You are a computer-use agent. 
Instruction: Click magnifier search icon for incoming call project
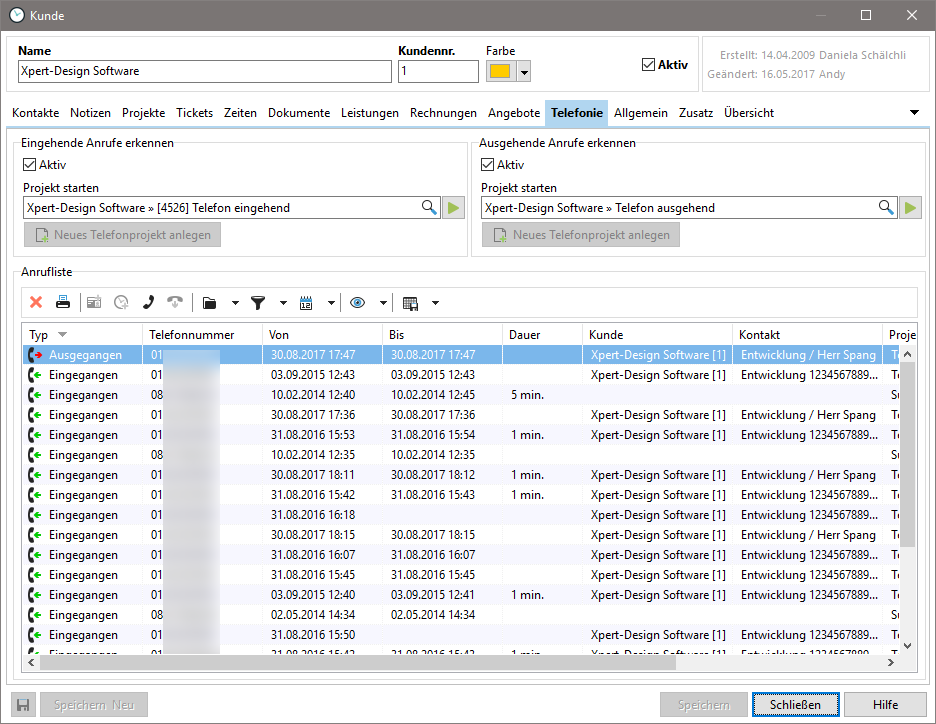(429, 208)
